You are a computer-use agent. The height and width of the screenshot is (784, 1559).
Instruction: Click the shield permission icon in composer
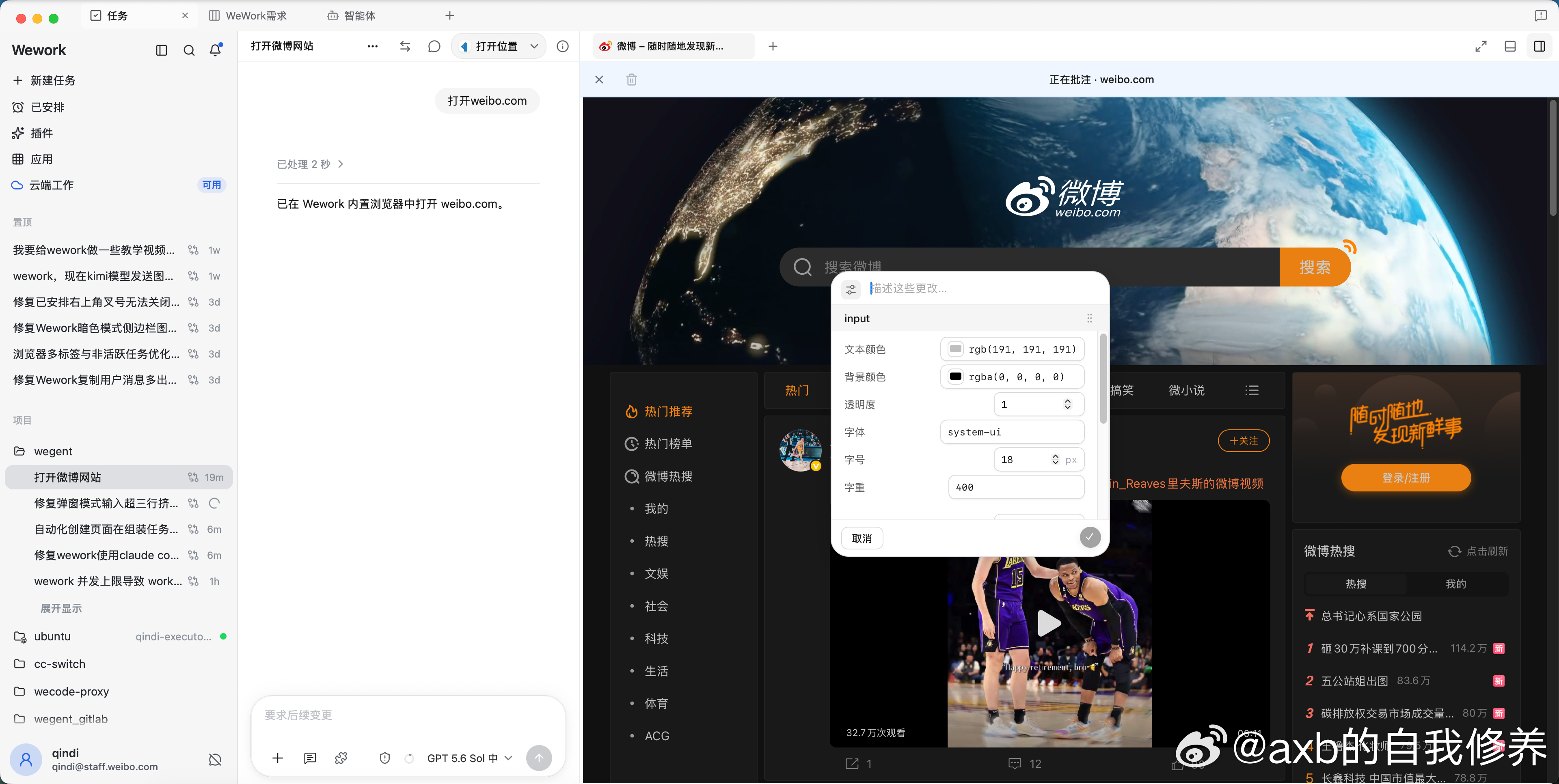[384, 758]
